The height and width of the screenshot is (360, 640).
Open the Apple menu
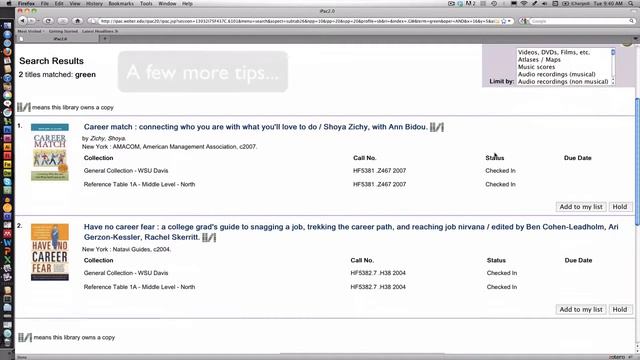tap(8, 3)
